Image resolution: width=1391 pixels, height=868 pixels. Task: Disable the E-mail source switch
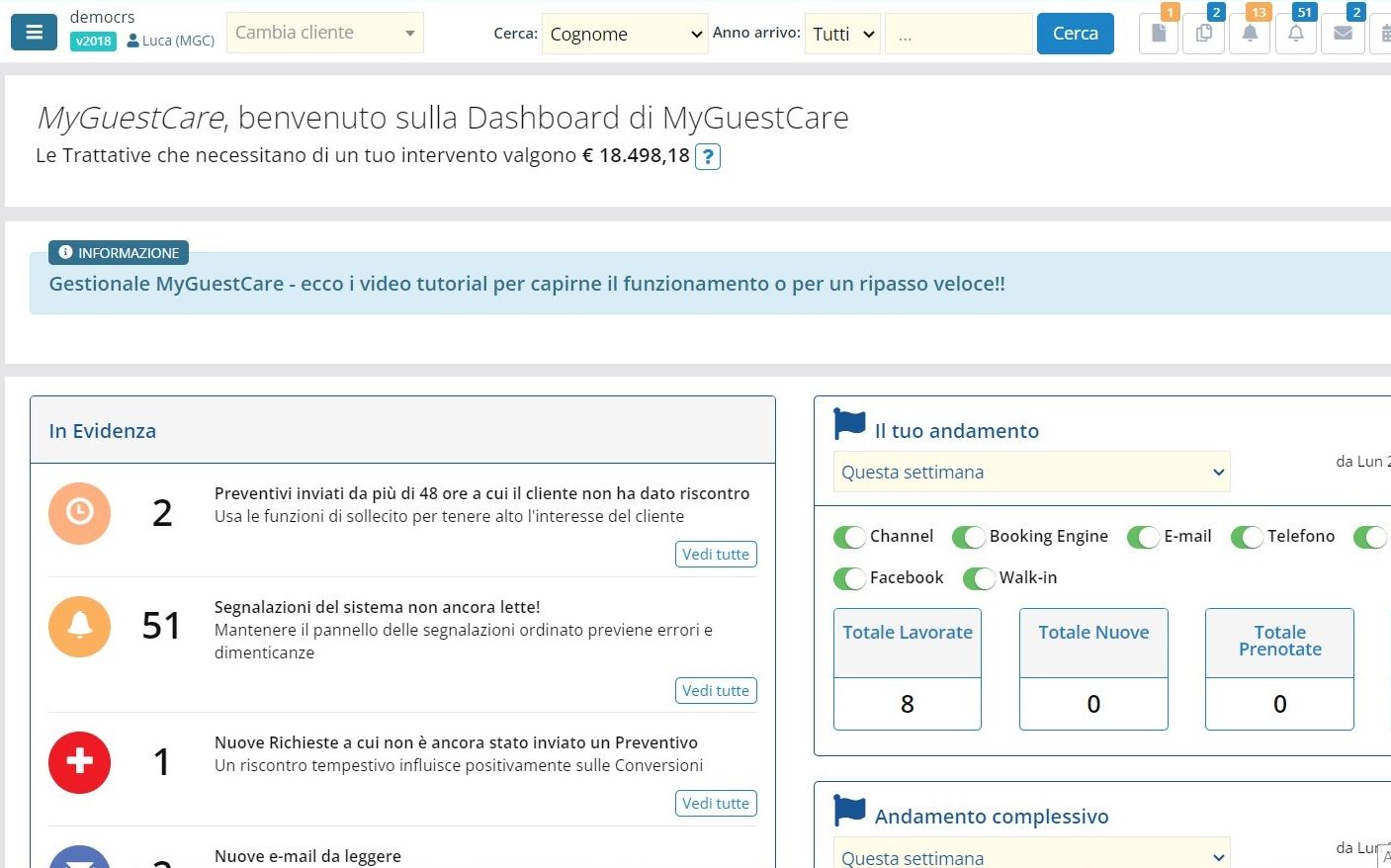(x=1143, y=537)
